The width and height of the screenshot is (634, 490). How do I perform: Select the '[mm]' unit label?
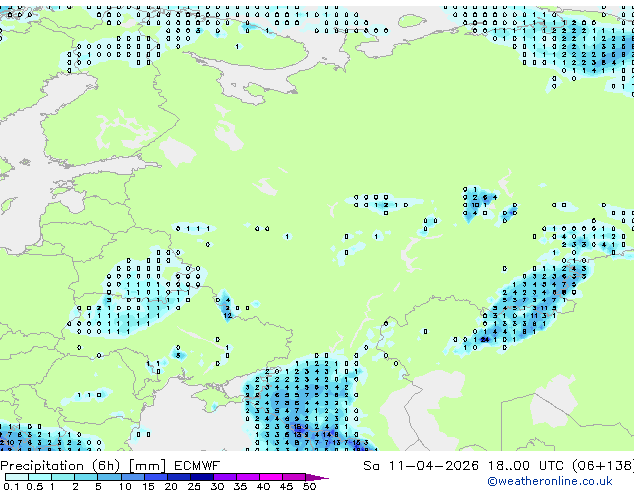tap(147, 466)
